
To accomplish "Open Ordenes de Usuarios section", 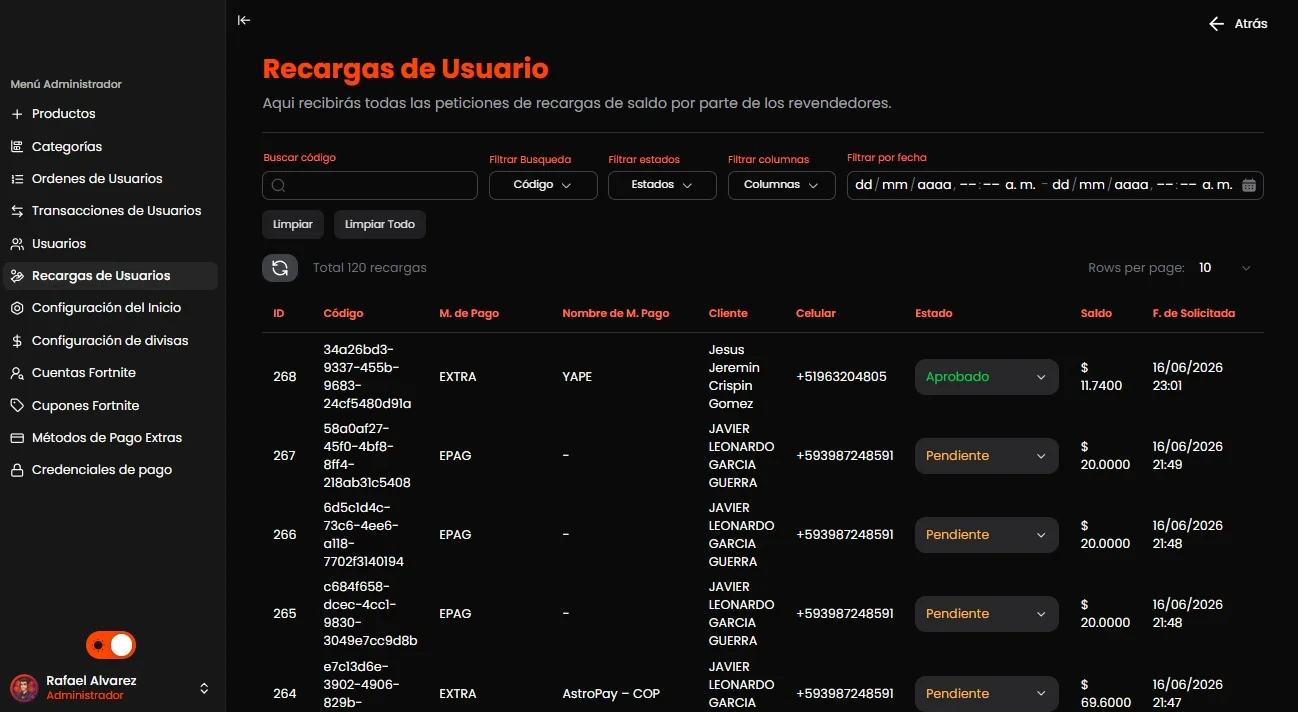I will (109, 179).
